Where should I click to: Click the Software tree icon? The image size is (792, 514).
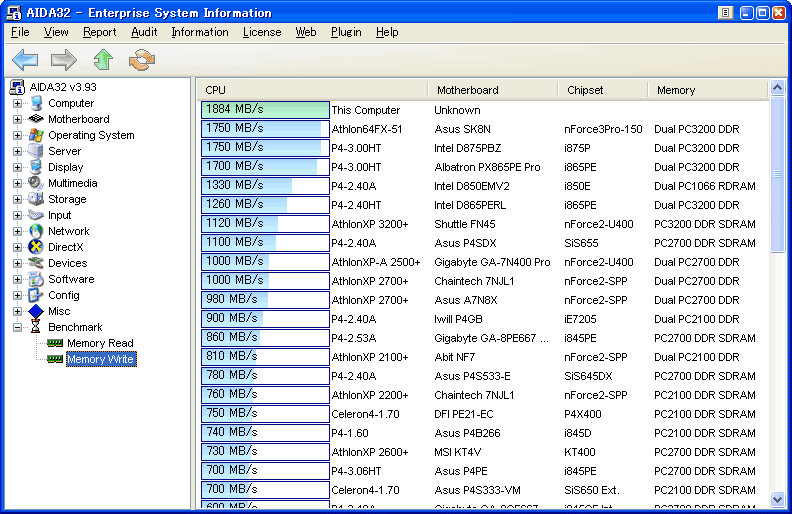36,279
